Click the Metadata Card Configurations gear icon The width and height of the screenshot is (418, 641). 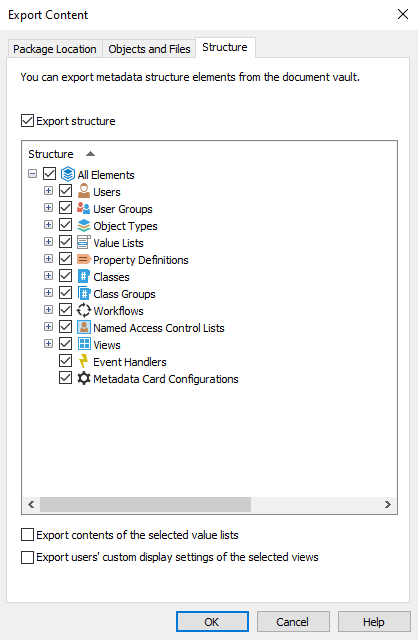click(x=84, y=379)
